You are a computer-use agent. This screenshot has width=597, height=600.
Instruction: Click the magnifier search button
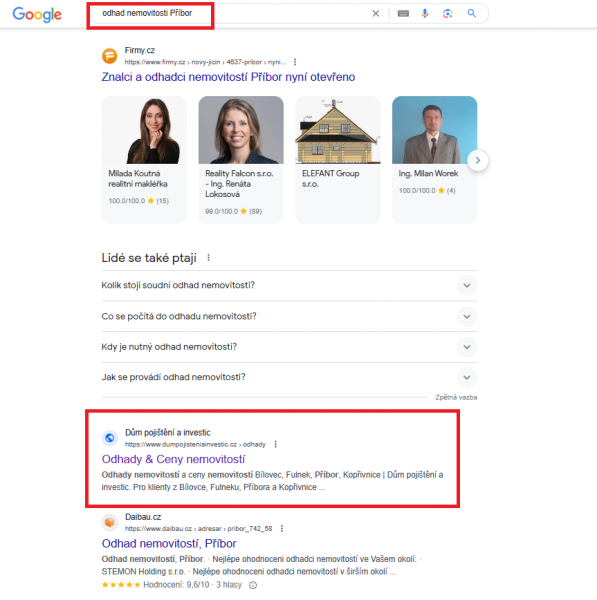pyautogui.click(x=471, y=13)
